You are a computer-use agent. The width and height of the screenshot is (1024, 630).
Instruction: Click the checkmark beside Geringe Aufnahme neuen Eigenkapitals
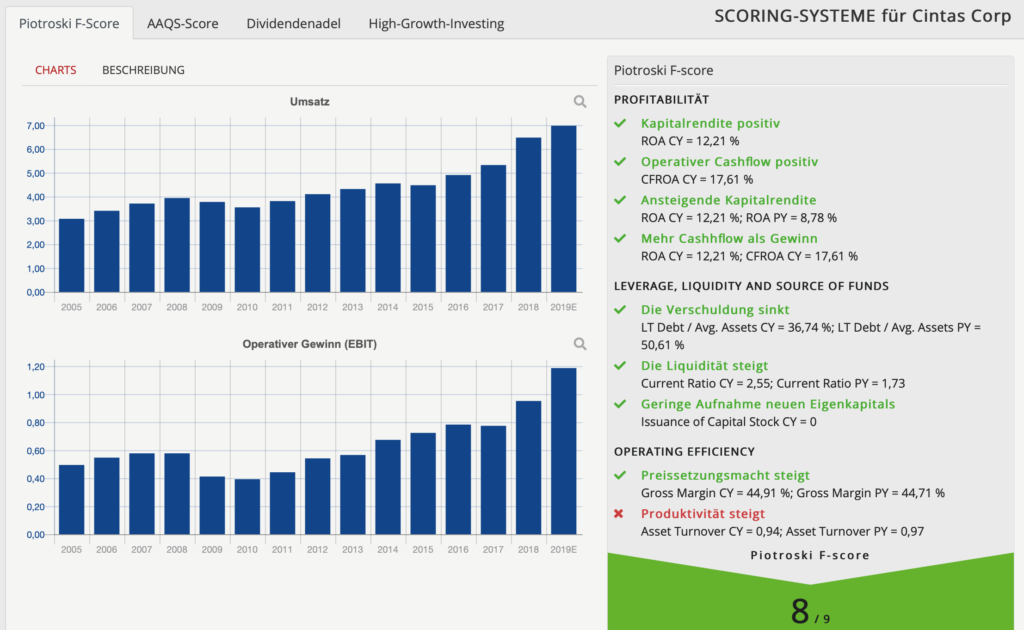pos(620,405)
